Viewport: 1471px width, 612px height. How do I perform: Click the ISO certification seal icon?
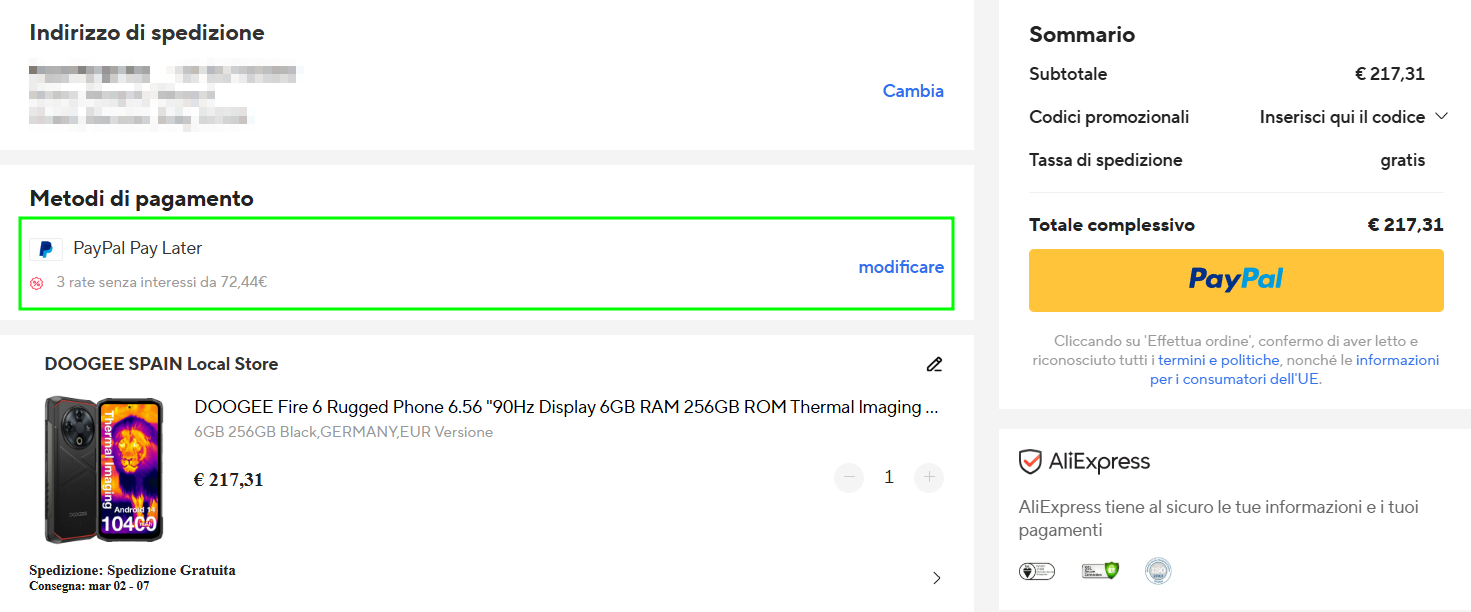pyautogui.click(x=1158, y=571)
